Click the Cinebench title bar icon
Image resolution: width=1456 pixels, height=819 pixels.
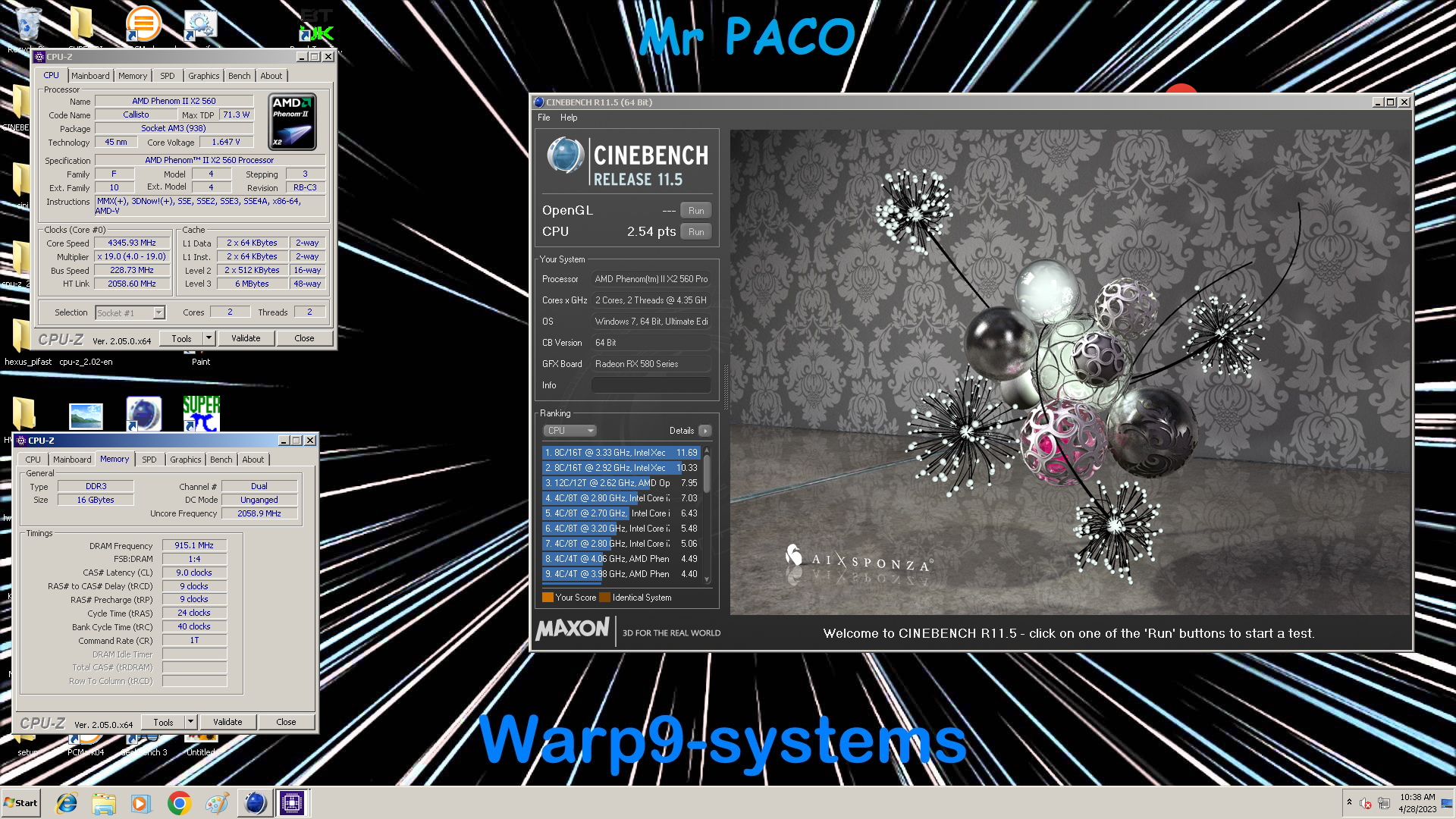(x=538, y=102)
